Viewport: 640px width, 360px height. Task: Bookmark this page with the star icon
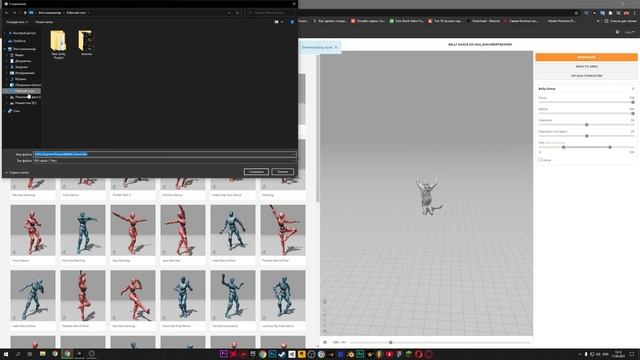(x=576, y=13)
